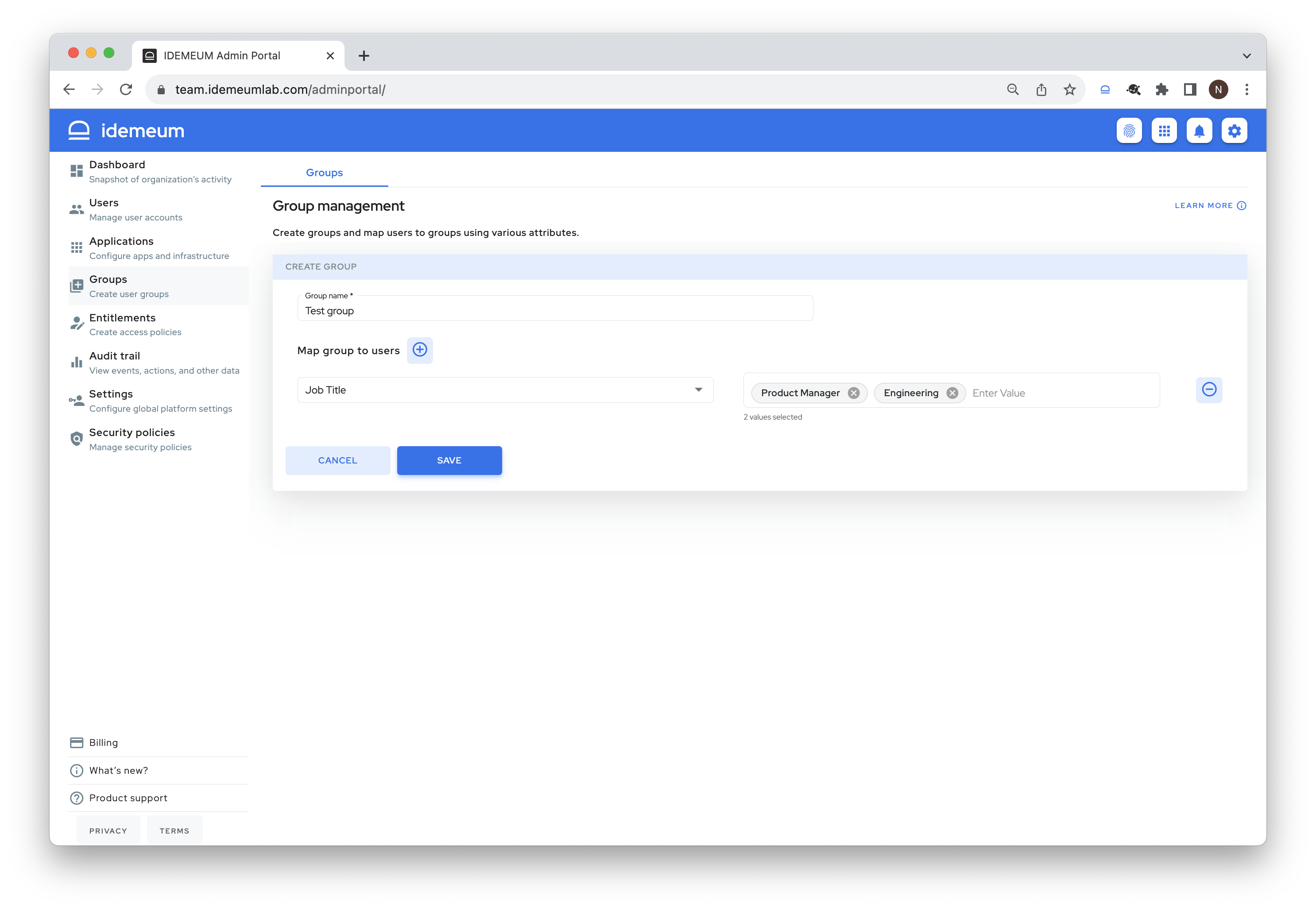Click the browser forward arrow
Image resolution: width=1316 pixels, height=911 pixels.
click(97, 89)
